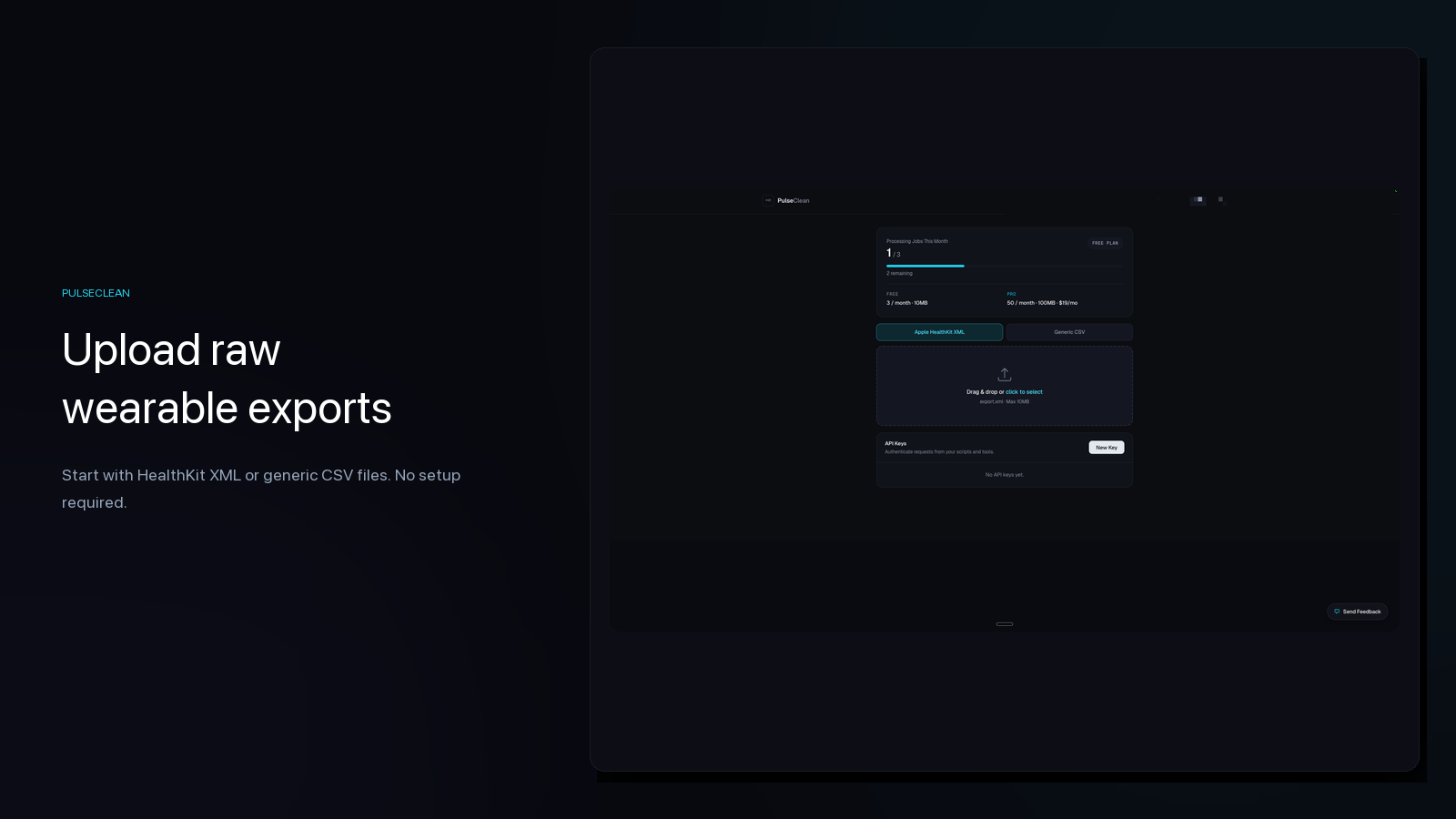This screenshot has height=819, width=1456.
Task: Click the "No API keys yet." message
Action: click(x=1005, y=475)
